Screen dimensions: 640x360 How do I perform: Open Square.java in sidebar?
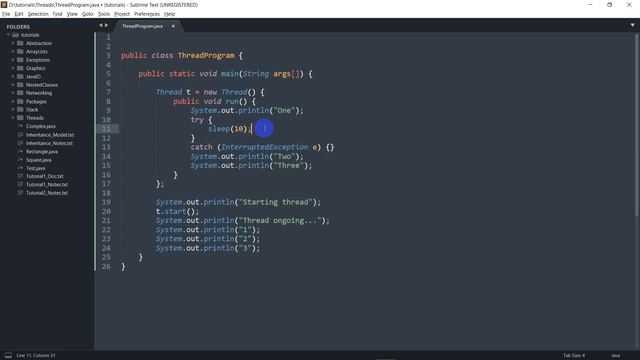tap(38, 160)
